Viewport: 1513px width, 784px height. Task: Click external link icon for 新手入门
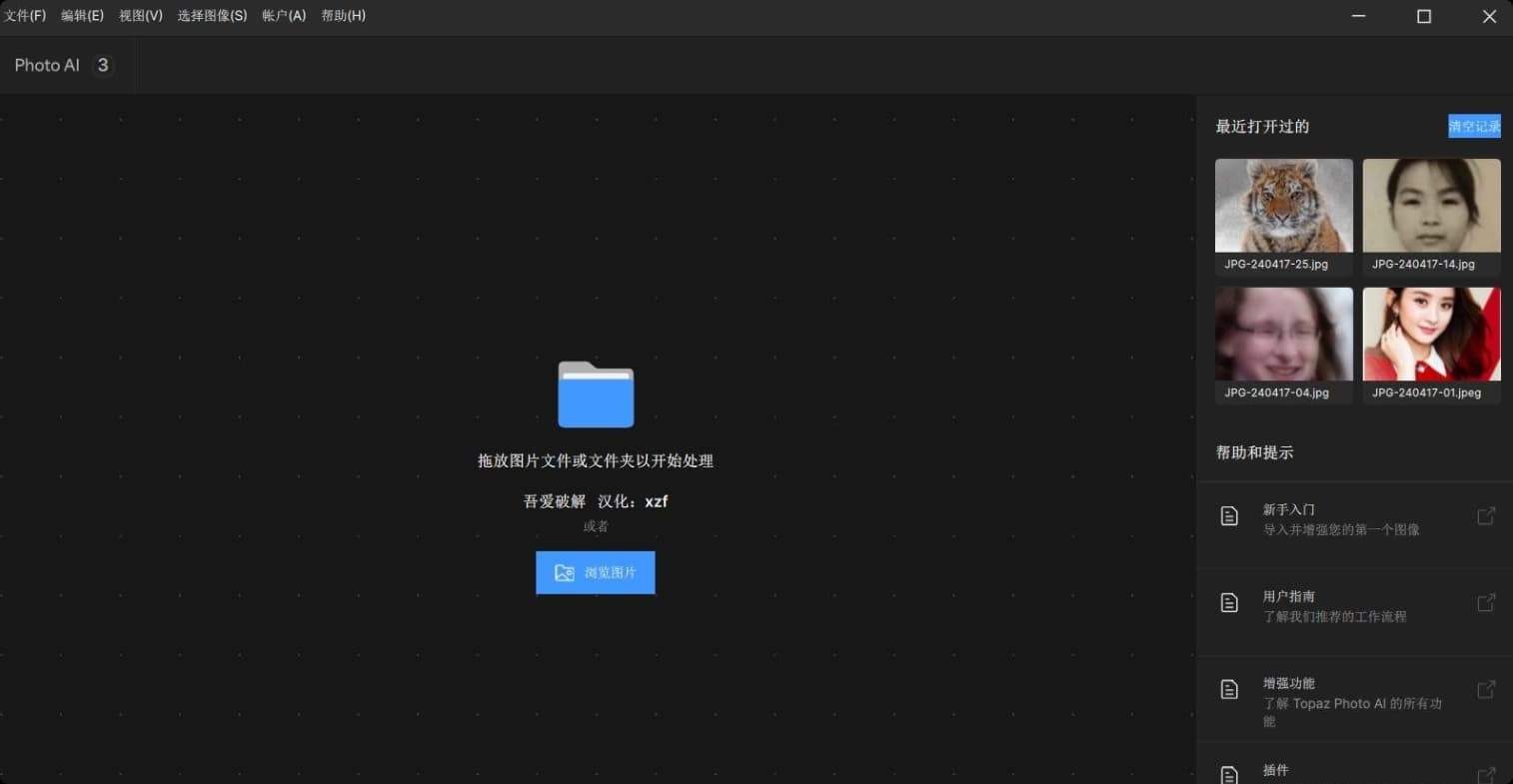click(1486, 515)
